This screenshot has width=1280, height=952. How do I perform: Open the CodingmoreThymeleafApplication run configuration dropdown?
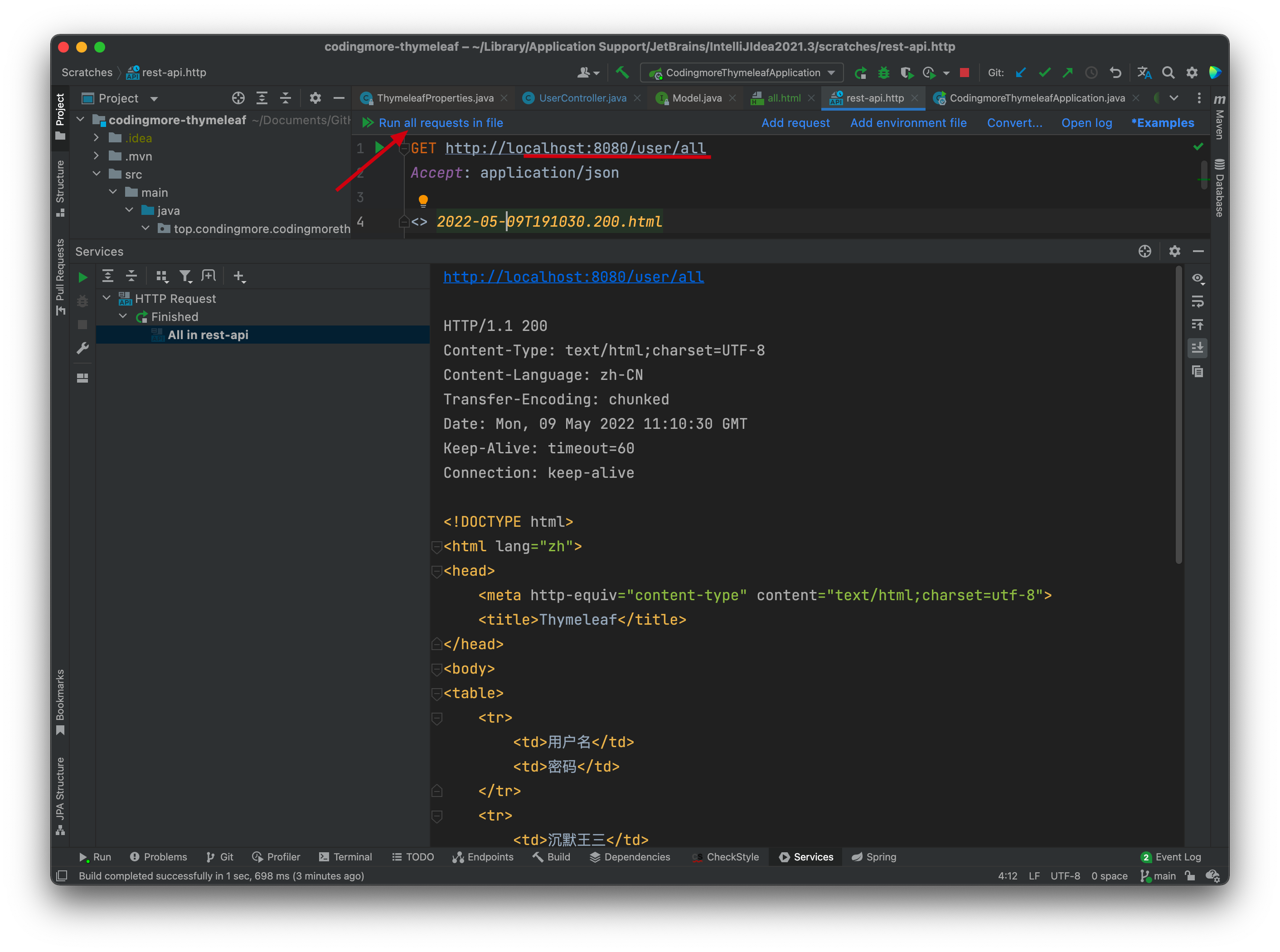pyautogui.click(x=742, y=73)
